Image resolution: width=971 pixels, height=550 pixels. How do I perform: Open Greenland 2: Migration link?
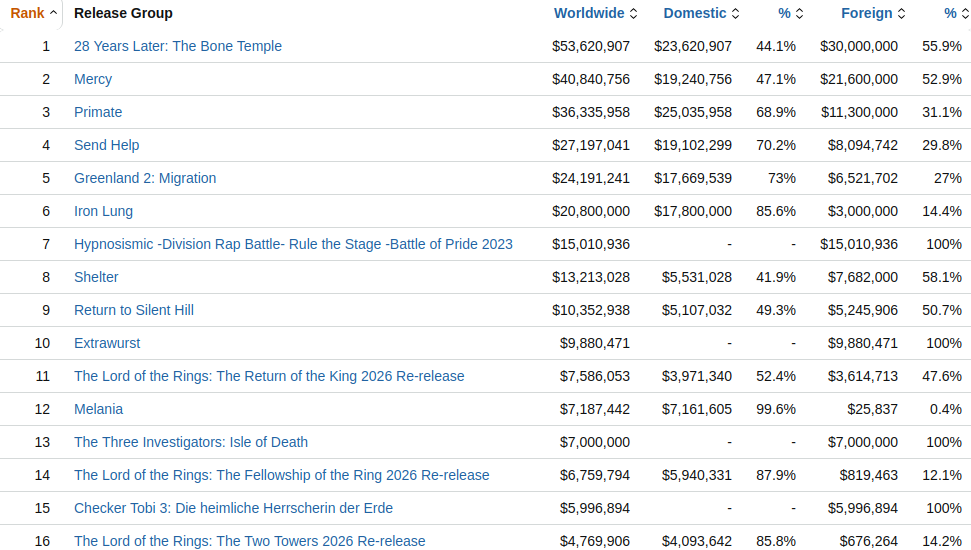click(x=145, y=178)
